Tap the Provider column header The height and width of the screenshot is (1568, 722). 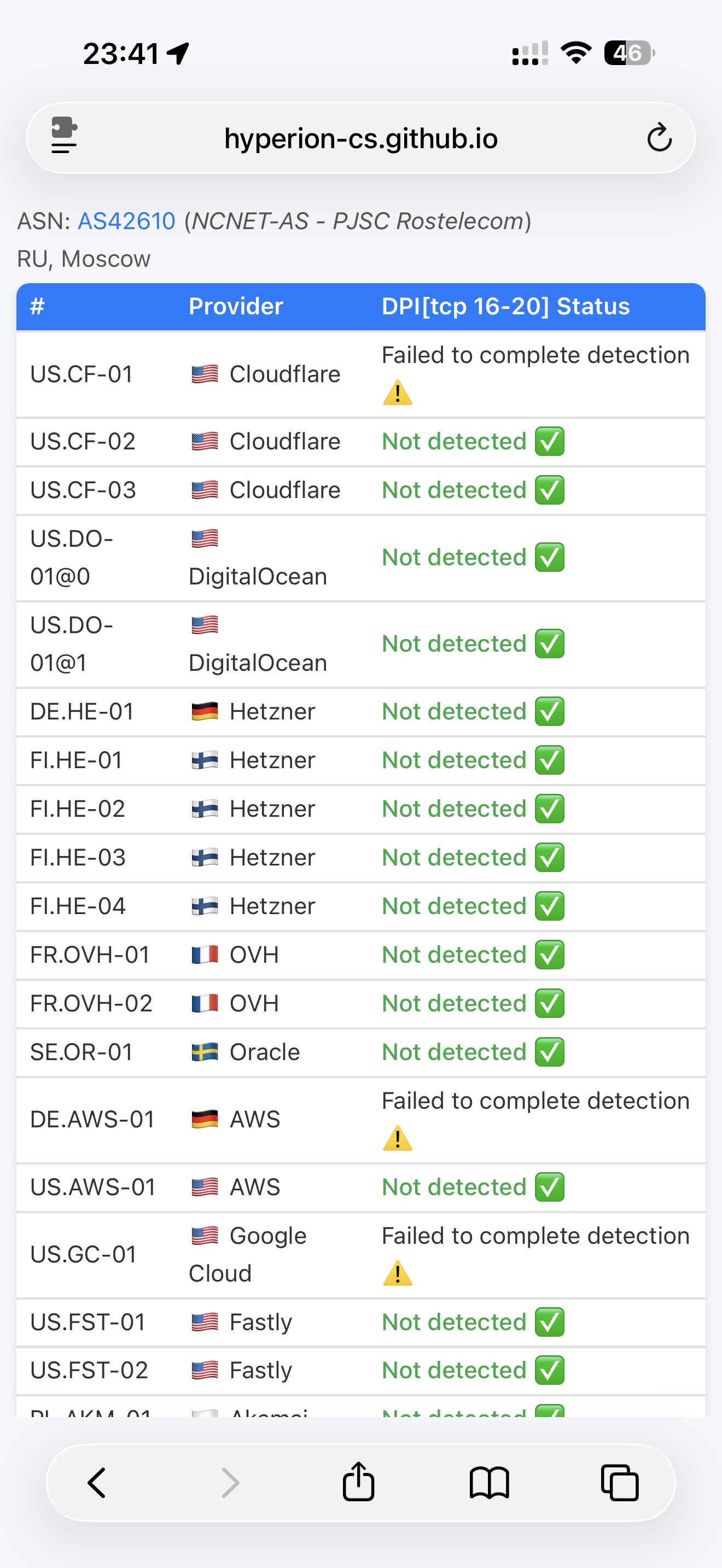point(236,306)
